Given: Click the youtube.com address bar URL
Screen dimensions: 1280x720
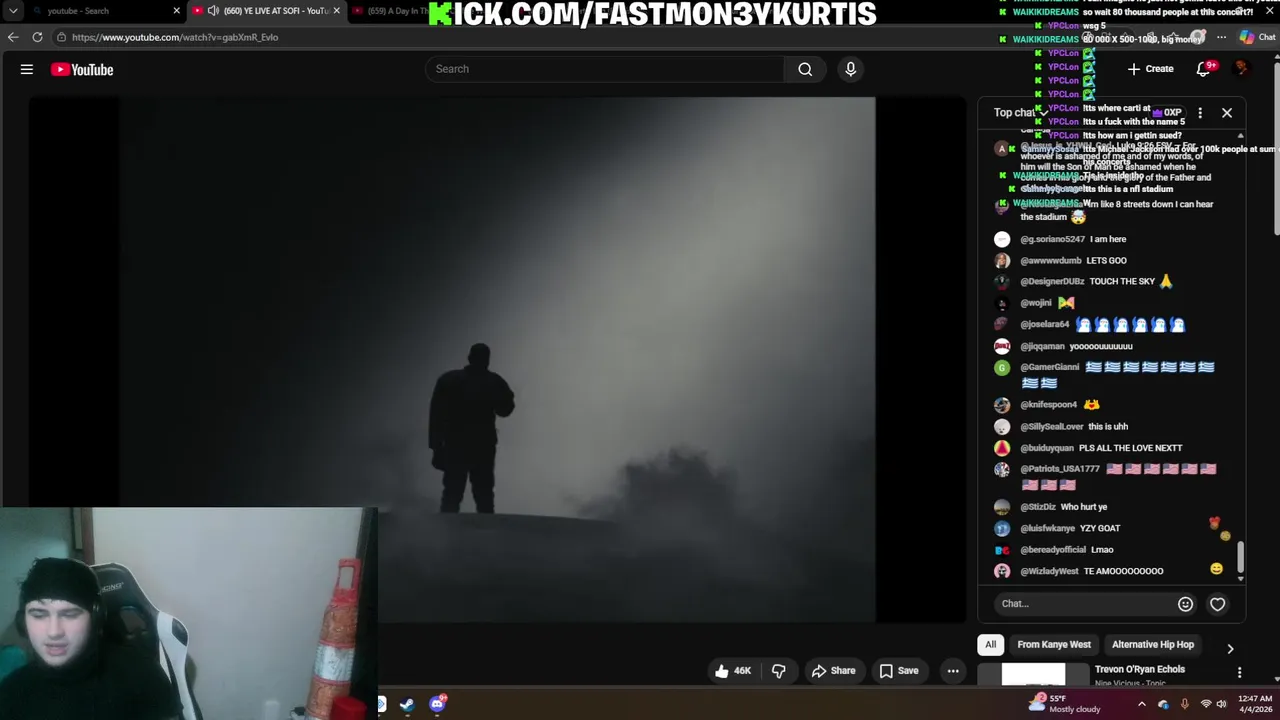Looking at the screenshot, I should pos(175,37).
